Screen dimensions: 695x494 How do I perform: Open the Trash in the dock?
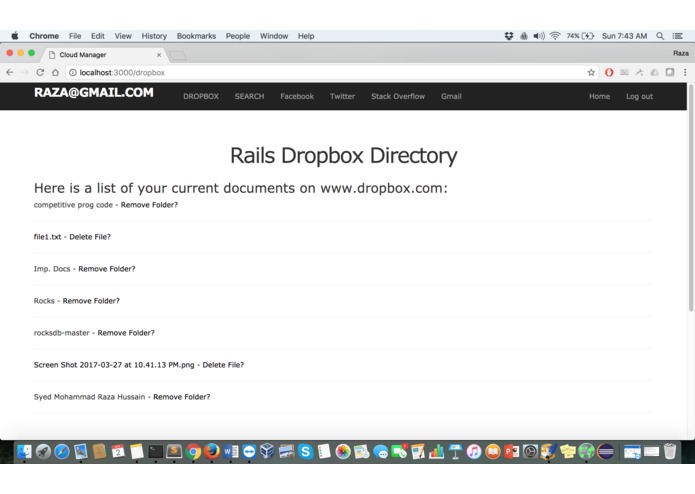pyautogui.click(x=670, y=451)
